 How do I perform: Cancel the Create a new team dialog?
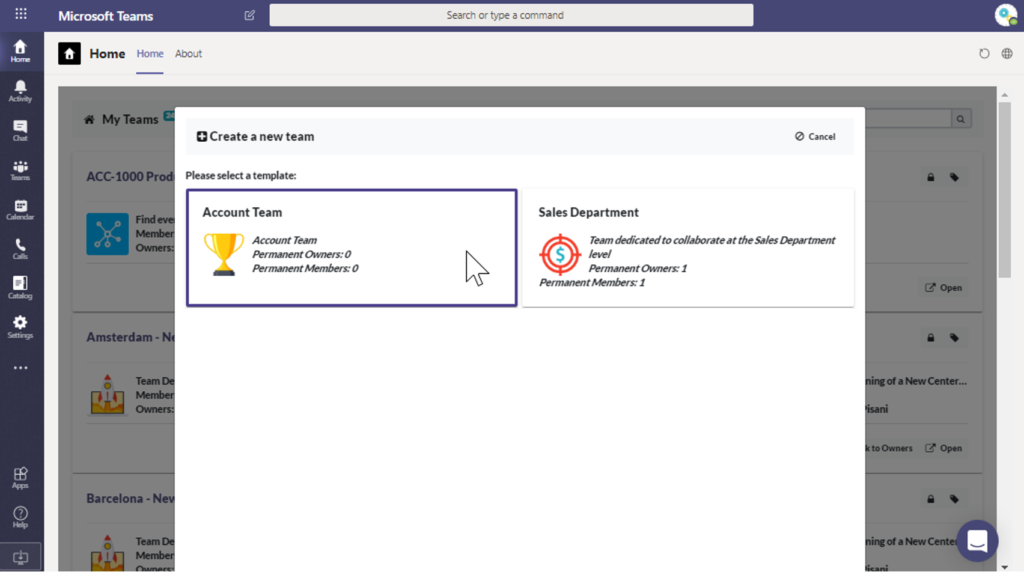(815, 136)
